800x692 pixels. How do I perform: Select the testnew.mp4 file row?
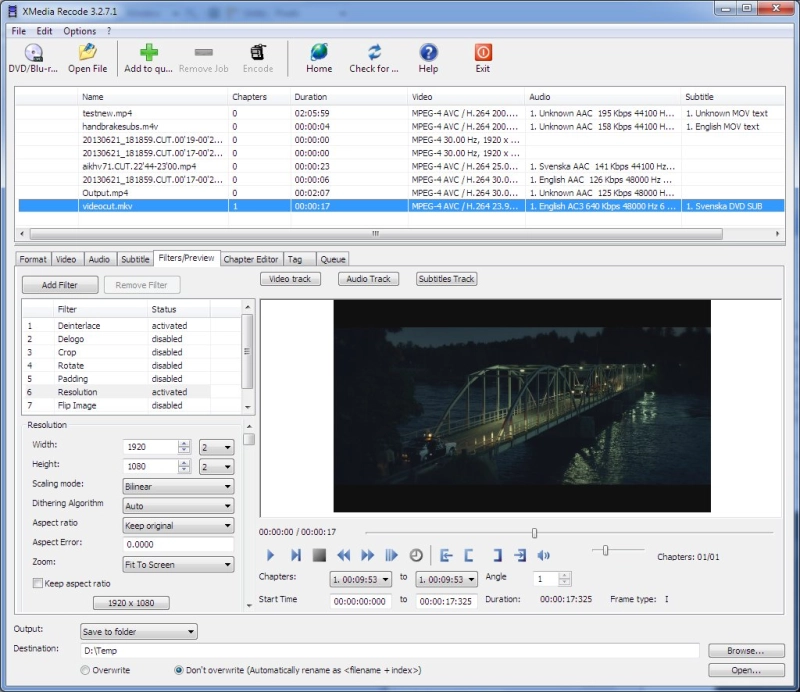(x=401, y=113)
